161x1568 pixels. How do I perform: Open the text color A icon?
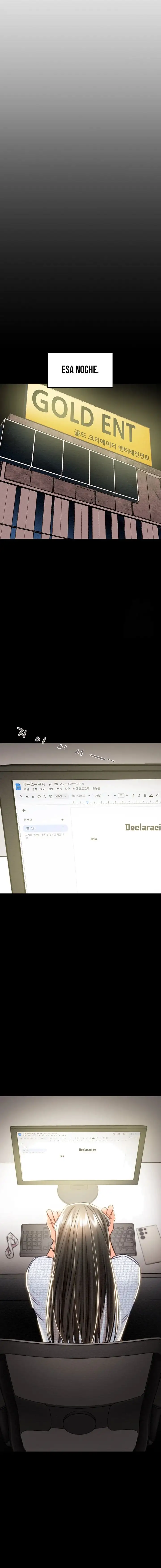(x=151, y=796)
